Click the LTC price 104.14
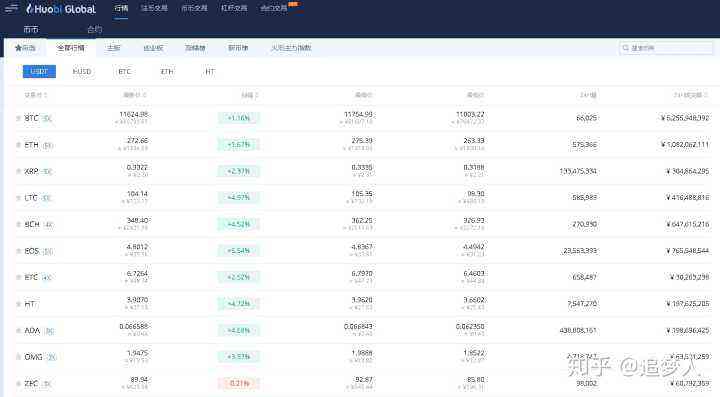The width and height of the screenshot is (720, 397). (137, 194)
